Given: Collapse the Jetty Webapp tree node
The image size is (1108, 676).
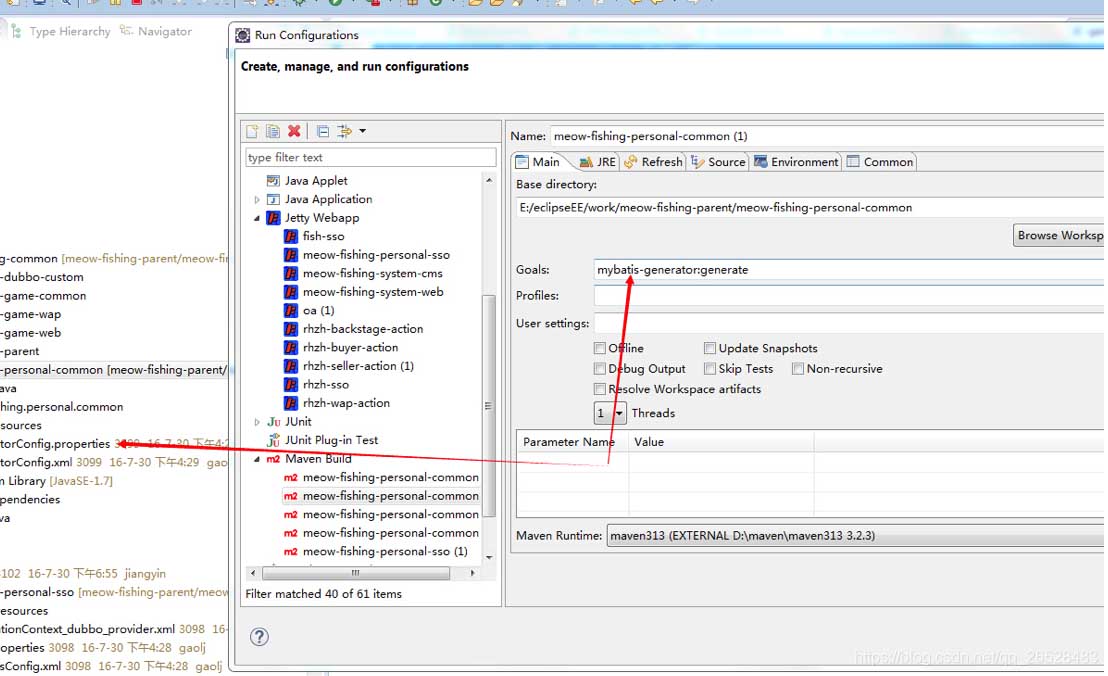Looking at the screenshot, I should 257,218.
